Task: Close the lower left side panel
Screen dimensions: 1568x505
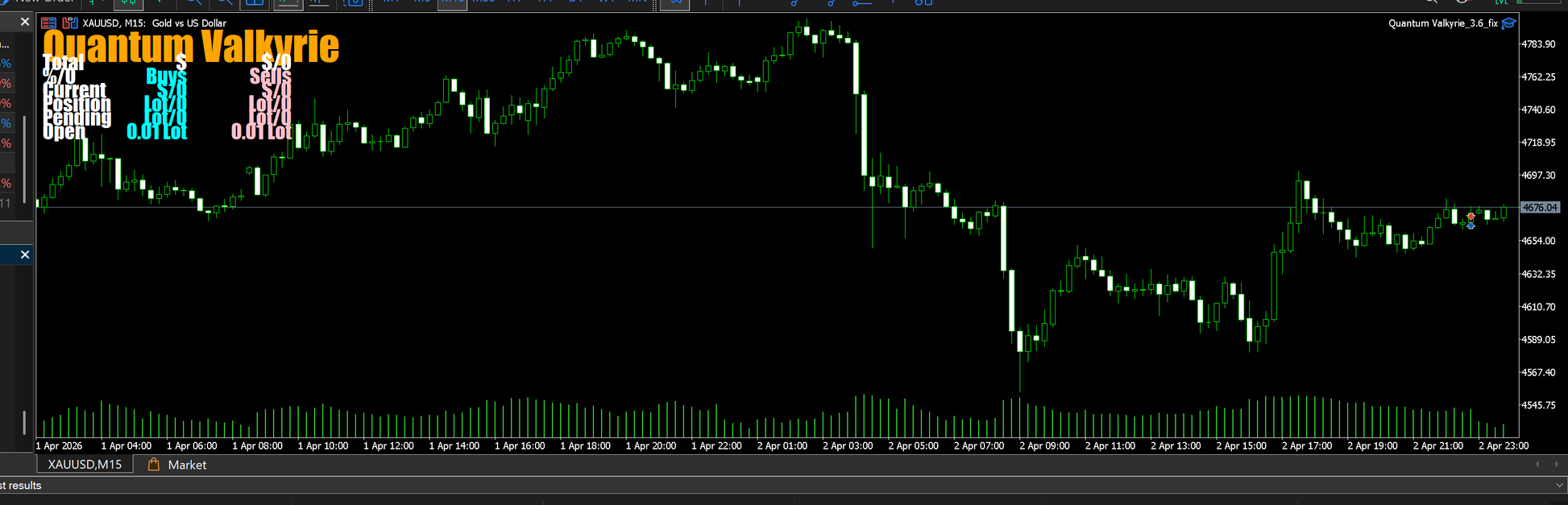Action: (x=25, y=255)
